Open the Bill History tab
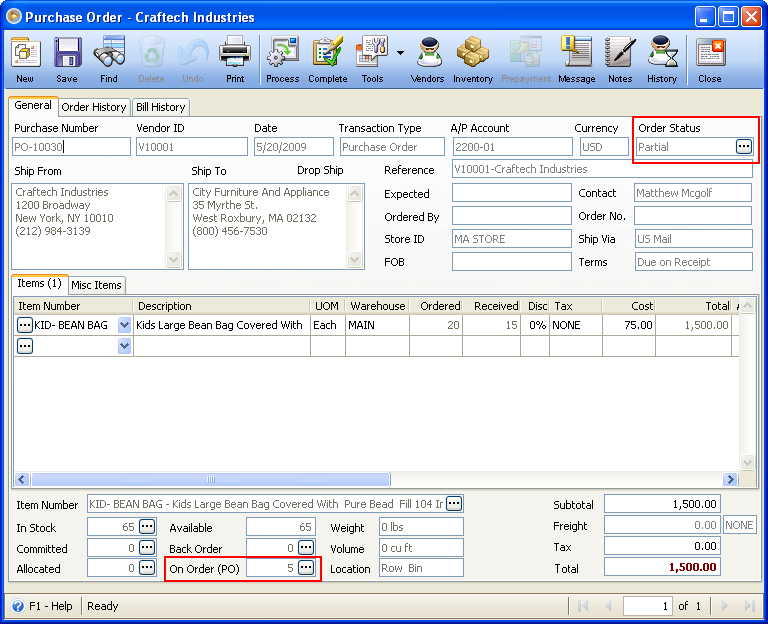This screenshot has width=768, height=624. pyautogui.click(x=161, y=107)
